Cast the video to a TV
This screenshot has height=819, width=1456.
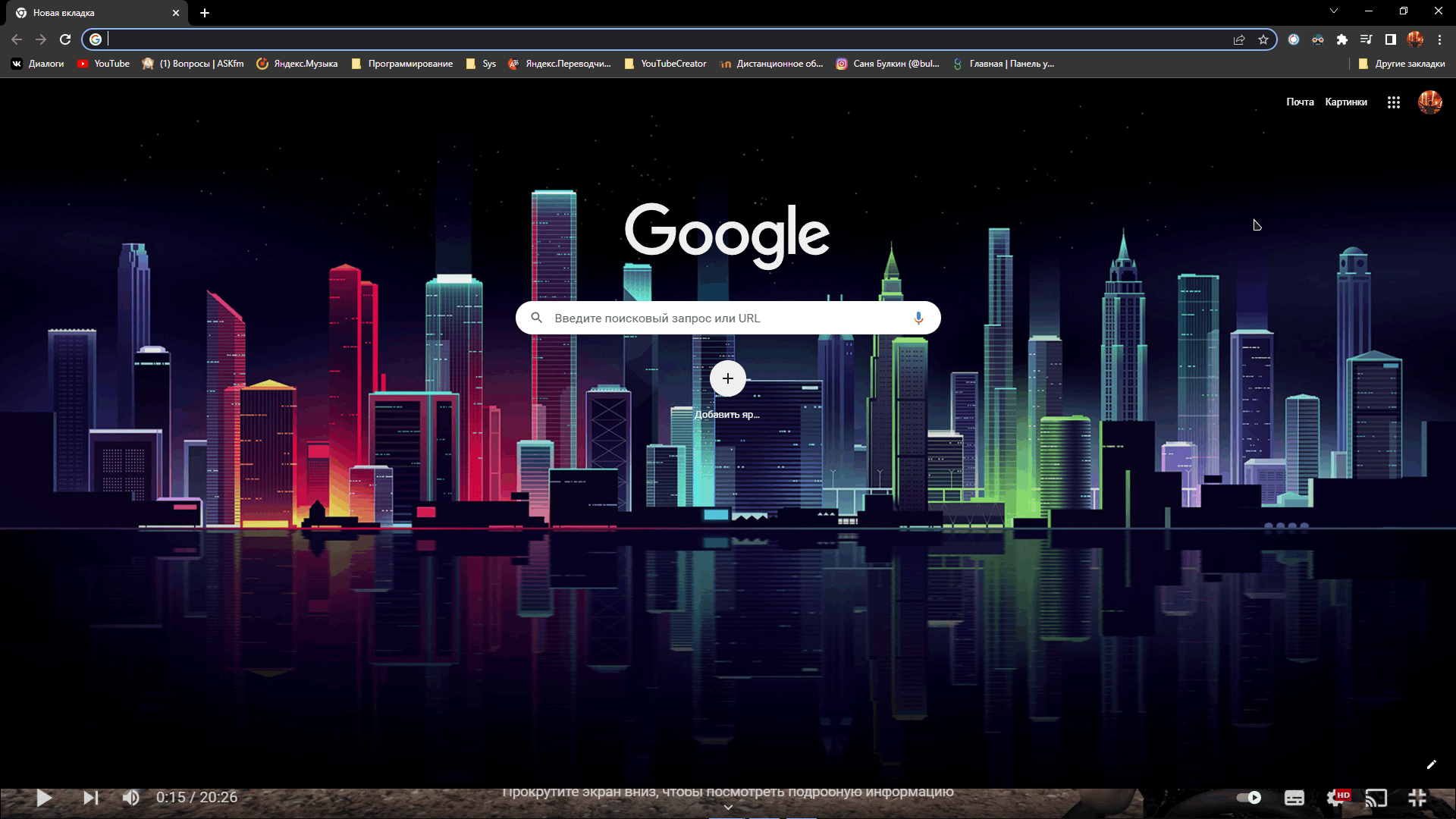(x=1376, y=798)
